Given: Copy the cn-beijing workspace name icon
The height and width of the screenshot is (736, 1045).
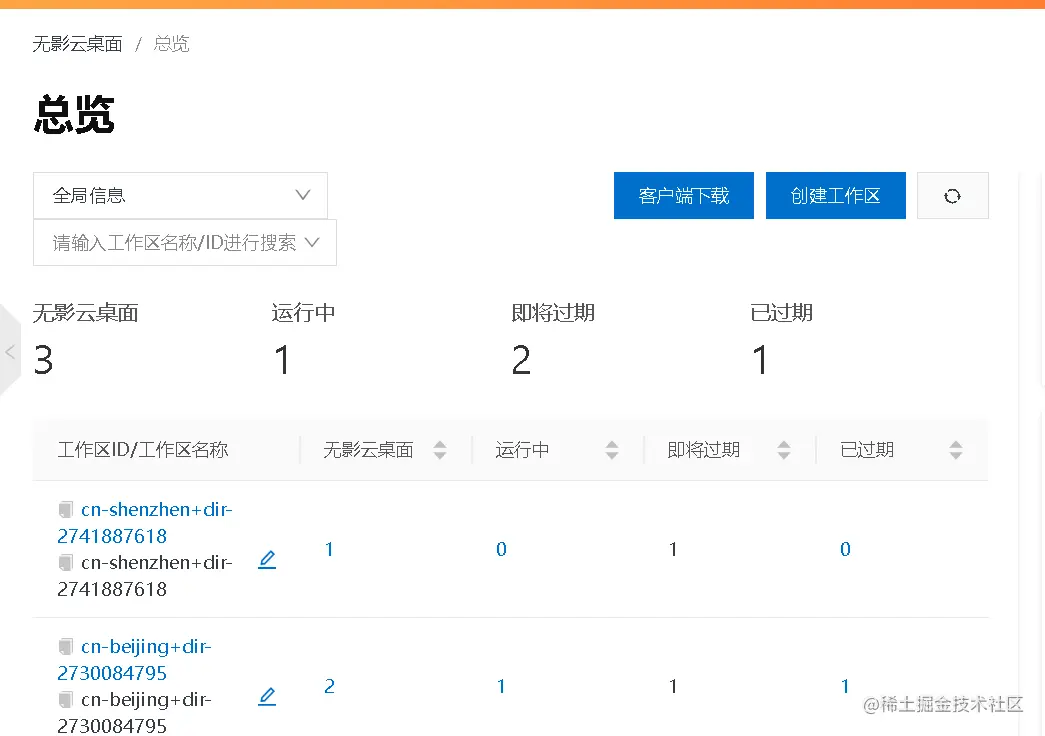Looking at the screenshot, I should [65, 700].
